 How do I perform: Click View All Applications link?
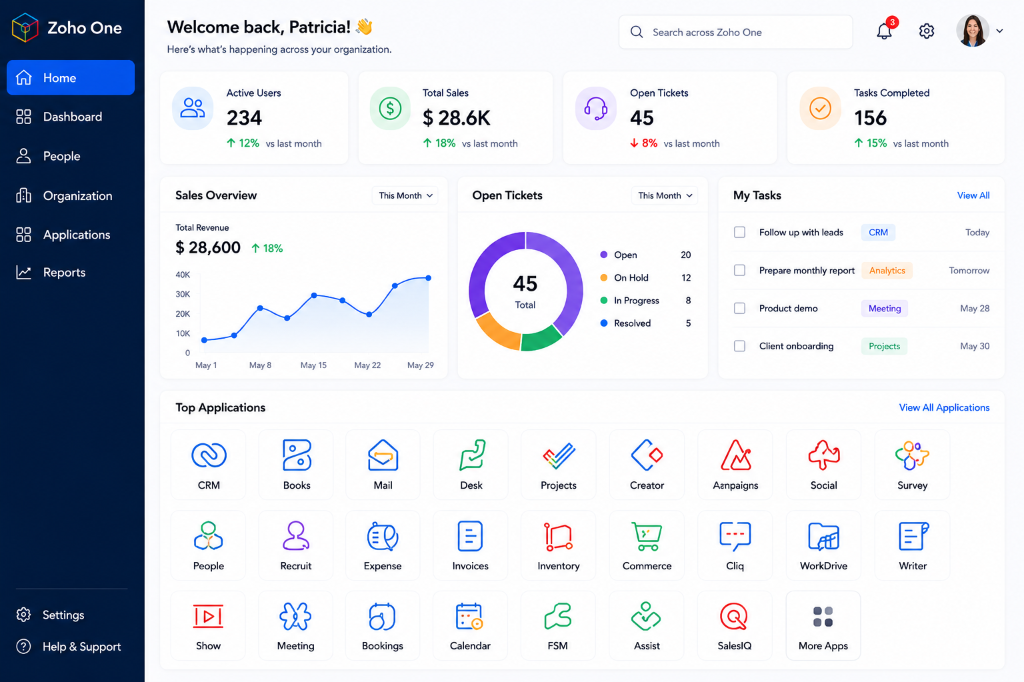[944, 408]
